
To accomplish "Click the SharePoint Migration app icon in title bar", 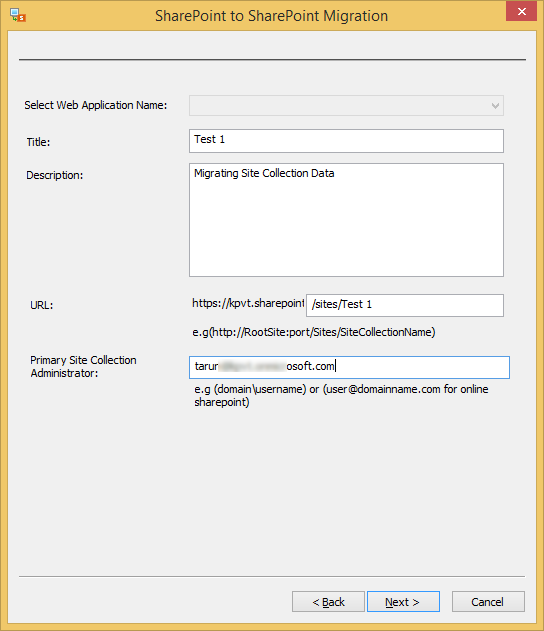I will tap(18, 15).
